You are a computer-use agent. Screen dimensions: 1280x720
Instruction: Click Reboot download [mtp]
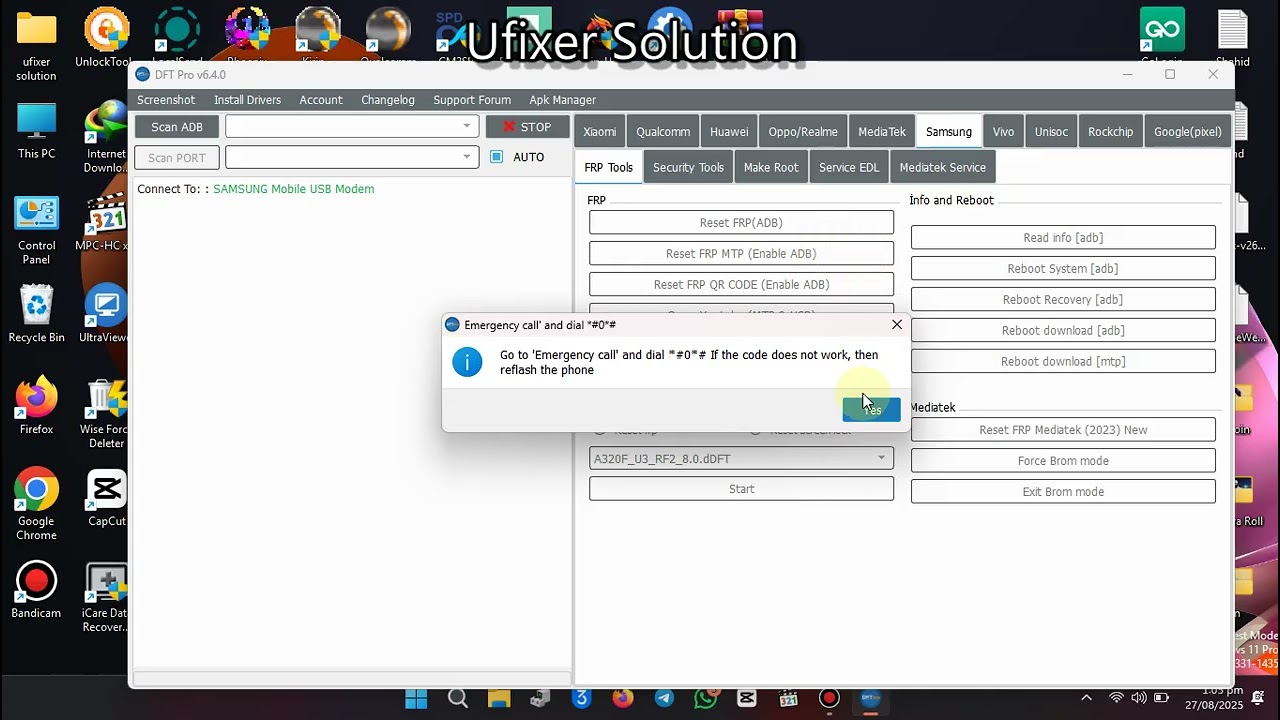(x=1063, y=361)
